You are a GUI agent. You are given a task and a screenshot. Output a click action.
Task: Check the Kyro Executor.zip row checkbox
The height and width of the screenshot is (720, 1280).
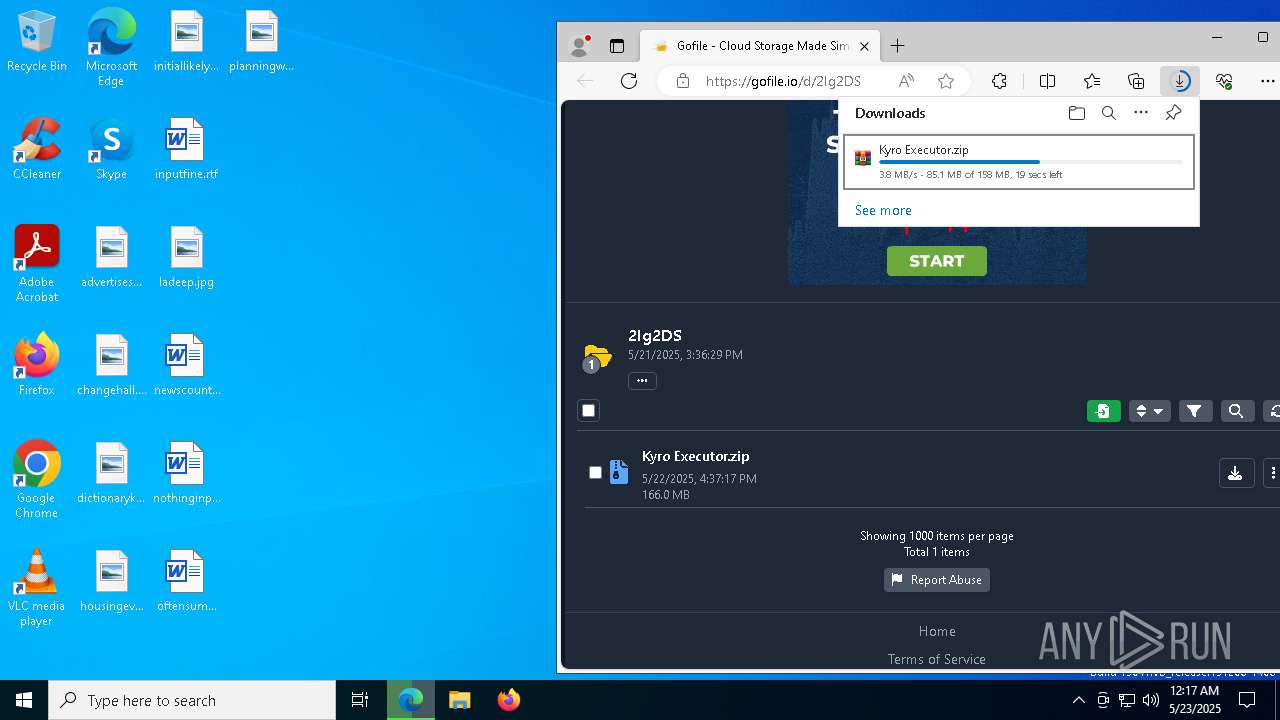[595, 472]
